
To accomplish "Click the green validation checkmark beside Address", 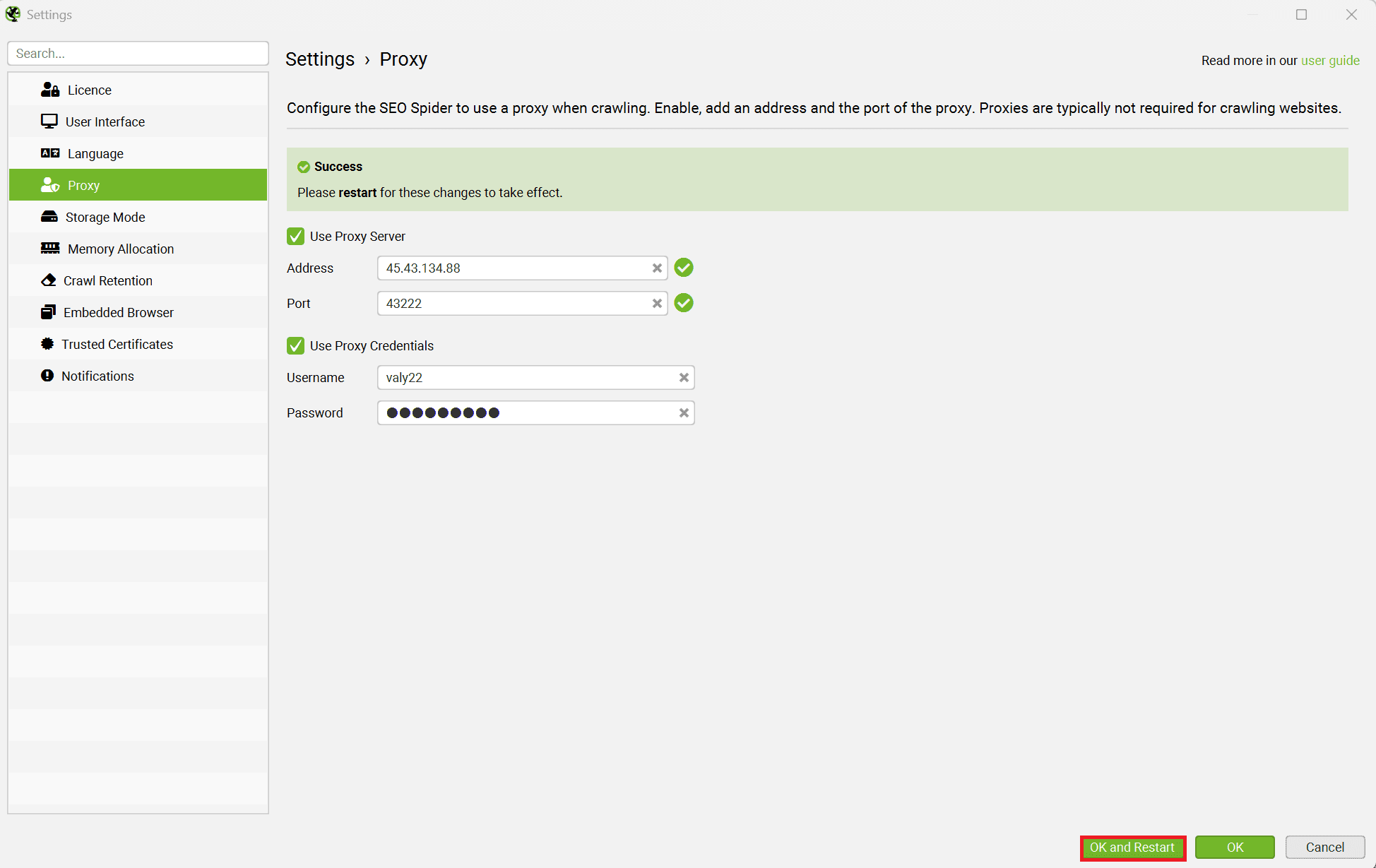I will [x=683, y=268].
